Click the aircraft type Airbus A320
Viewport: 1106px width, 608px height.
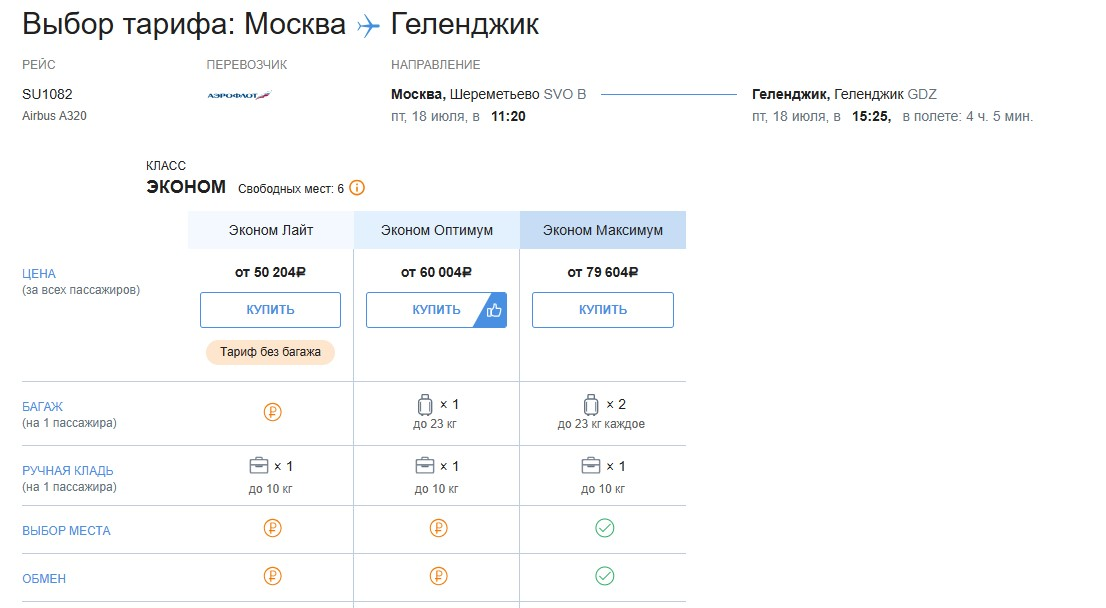click(x=54, y=116)
